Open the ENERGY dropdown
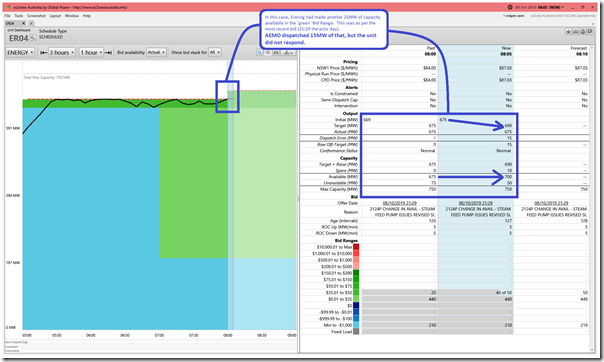This screenshot has width=604, height=362. click(20, 52)
